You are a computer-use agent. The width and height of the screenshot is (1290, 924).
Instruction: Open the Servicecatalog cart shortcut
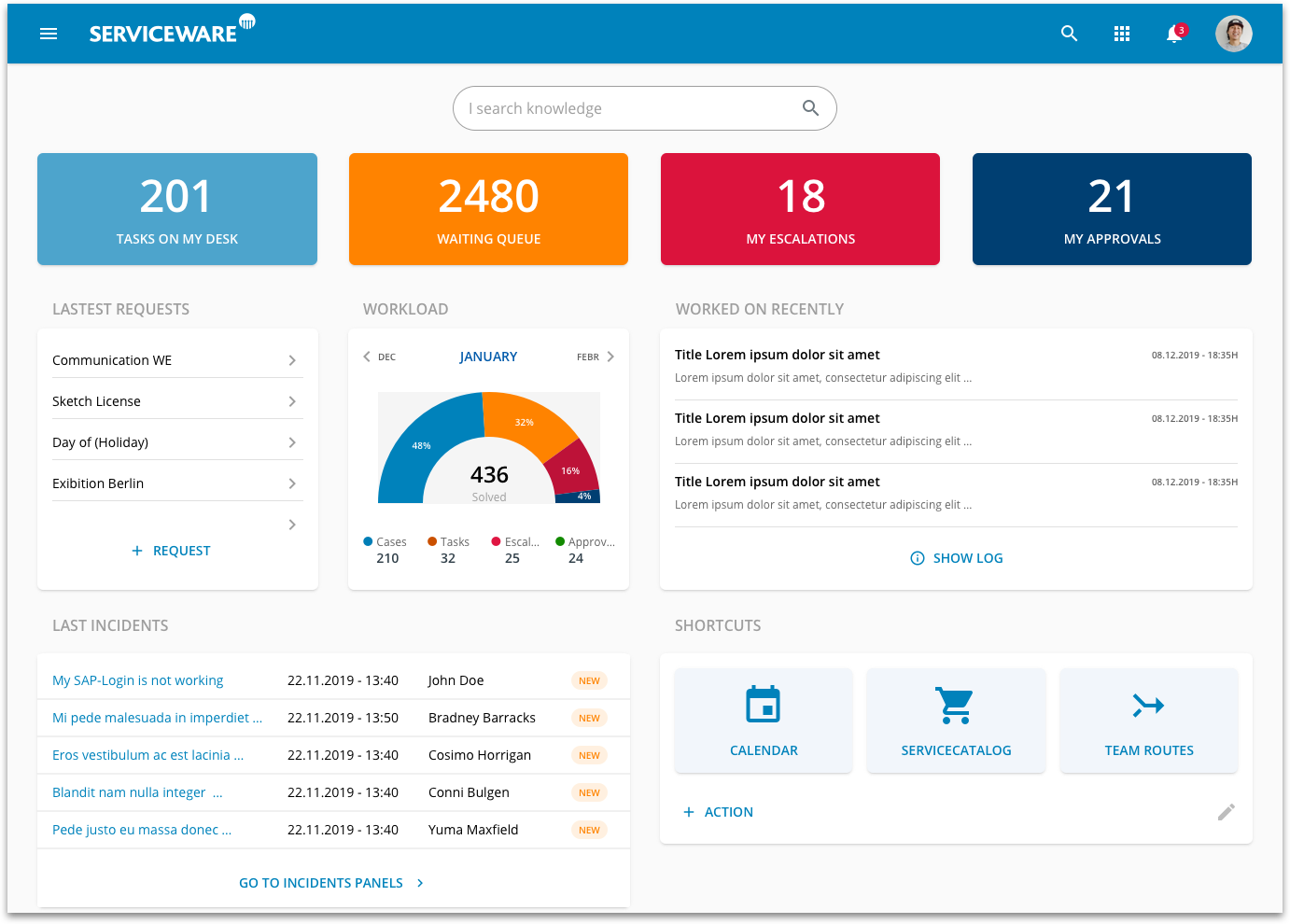click(955, 706)
